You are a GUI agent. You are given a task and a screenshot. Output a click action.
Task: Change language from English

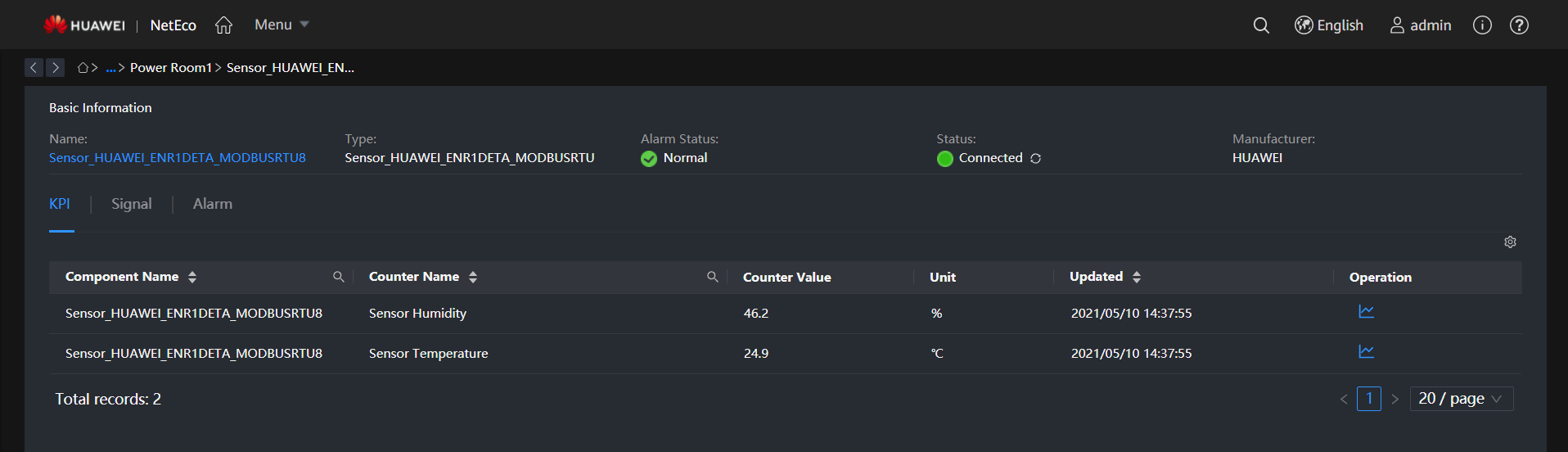point(1329,25)
